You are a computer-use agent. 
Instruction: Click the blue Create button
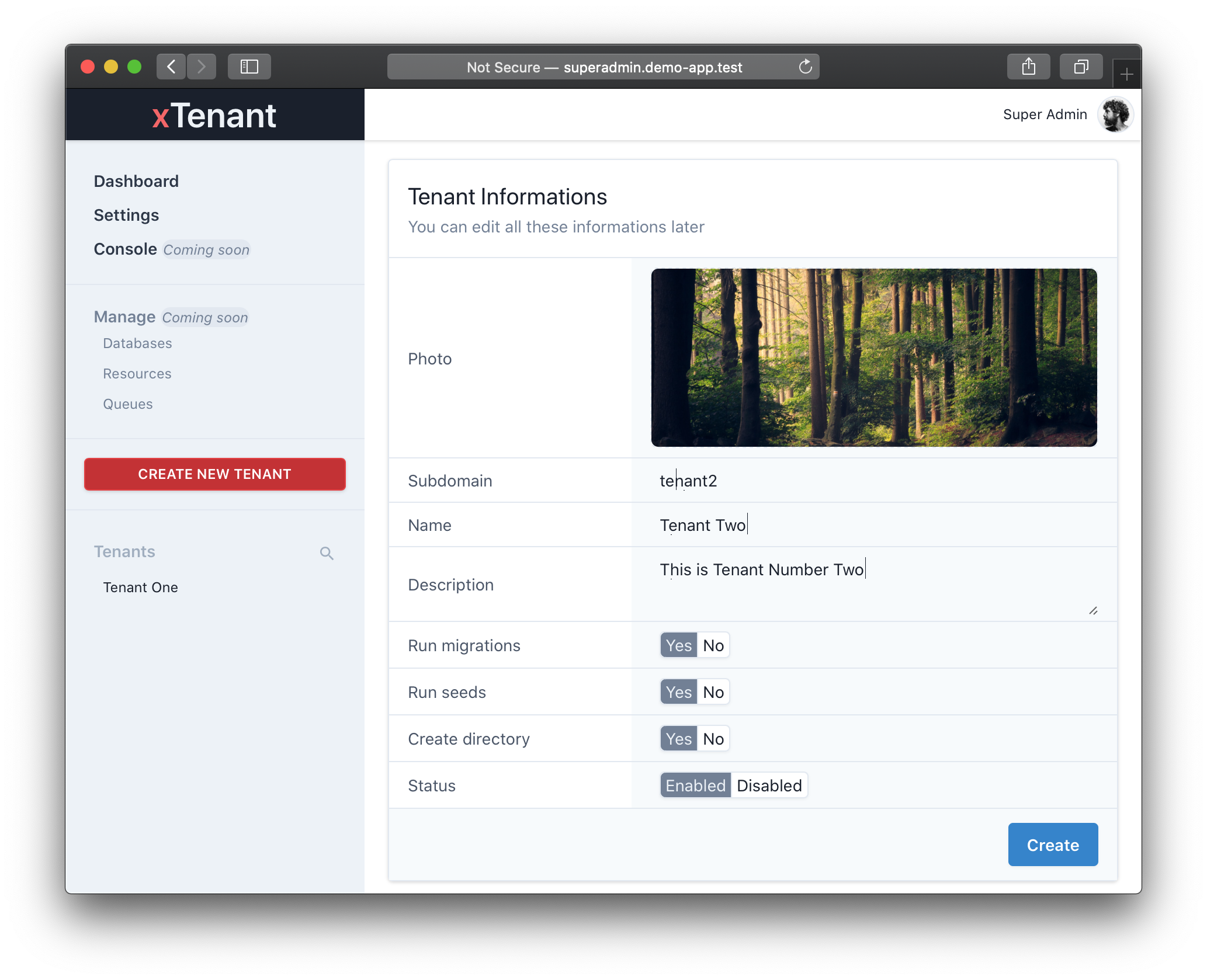(x=1053, y=845)
